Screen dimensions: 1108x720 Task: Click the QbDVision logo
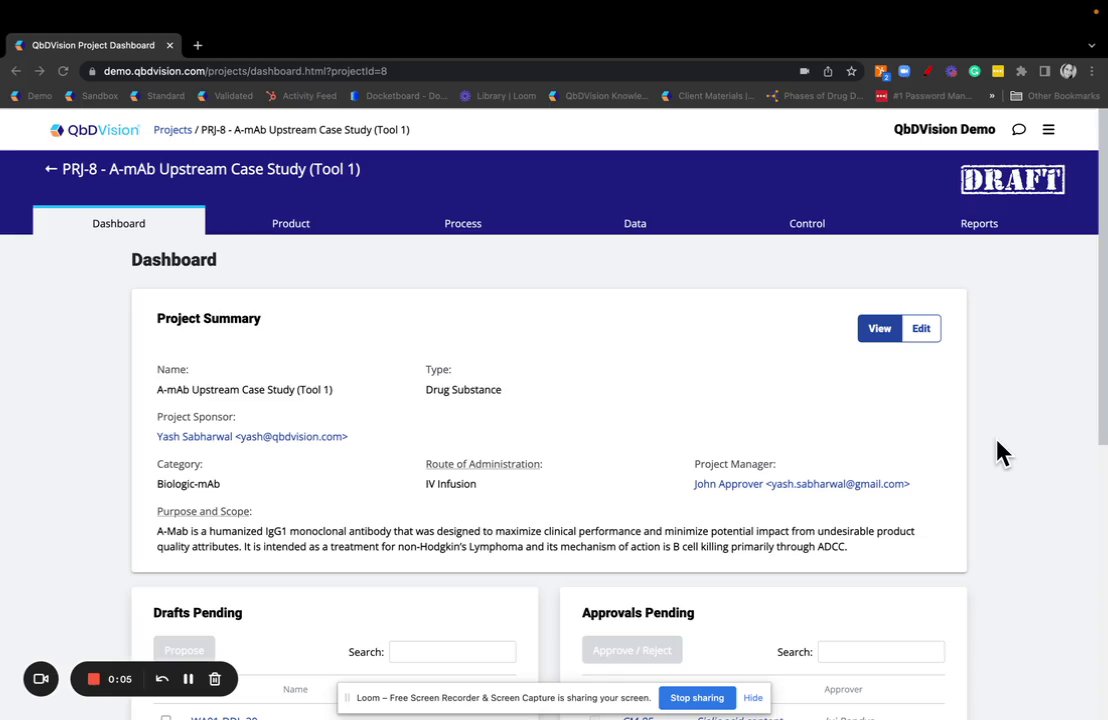coord(95,130)
